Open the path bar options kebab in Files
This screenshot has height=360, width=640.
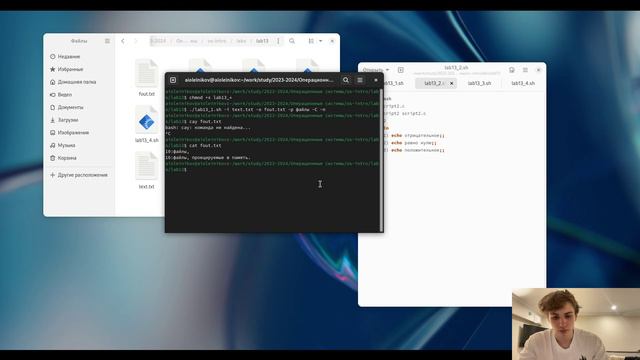pos(278,41)
